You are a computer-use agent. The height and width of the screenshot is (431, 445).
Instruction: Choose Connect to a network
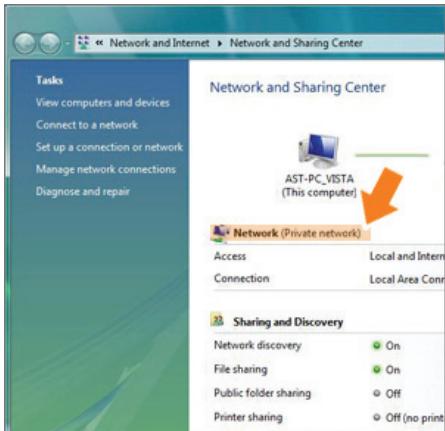[x=87, y=125]
